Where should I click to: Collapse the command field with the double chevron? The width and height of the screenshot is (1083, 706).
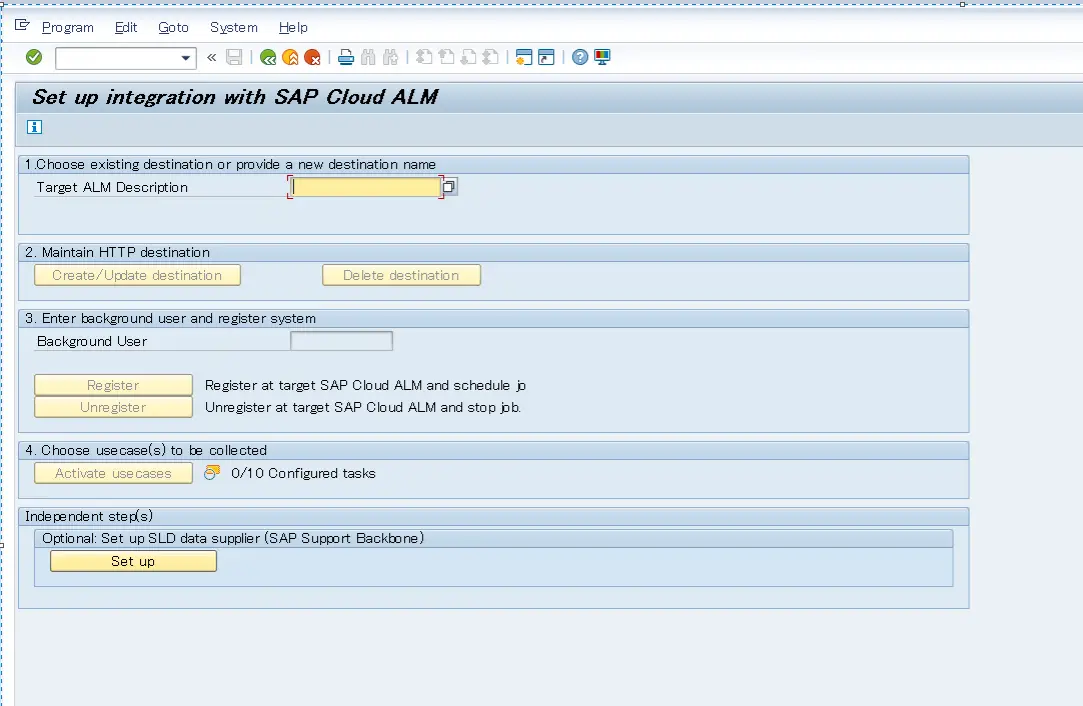coord(211,57)
